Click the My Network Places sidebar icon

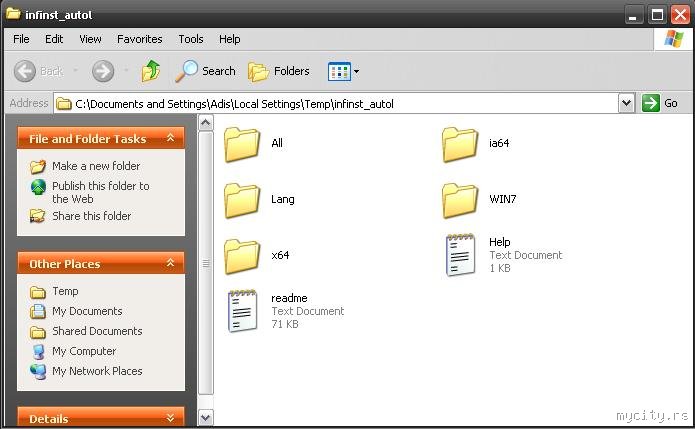pyautogui.click(x=38, y=371)
